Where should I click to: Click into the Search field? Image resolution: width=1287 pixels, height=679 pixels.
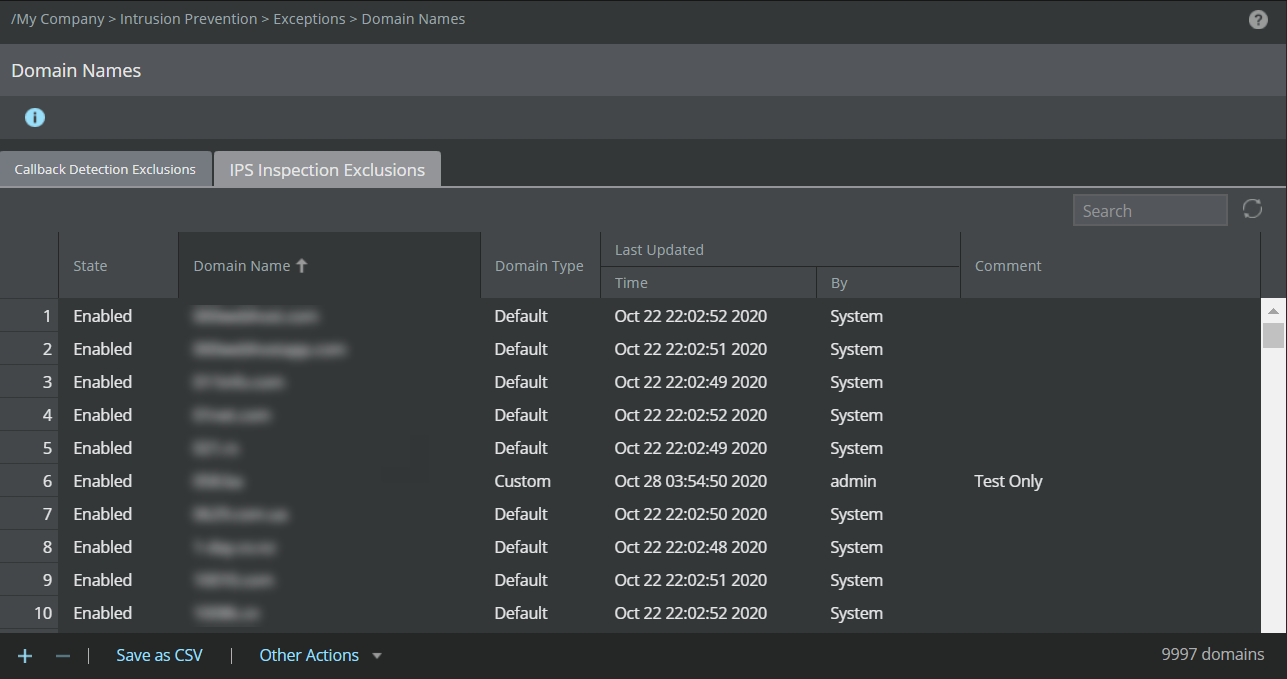pos(1150,210)
